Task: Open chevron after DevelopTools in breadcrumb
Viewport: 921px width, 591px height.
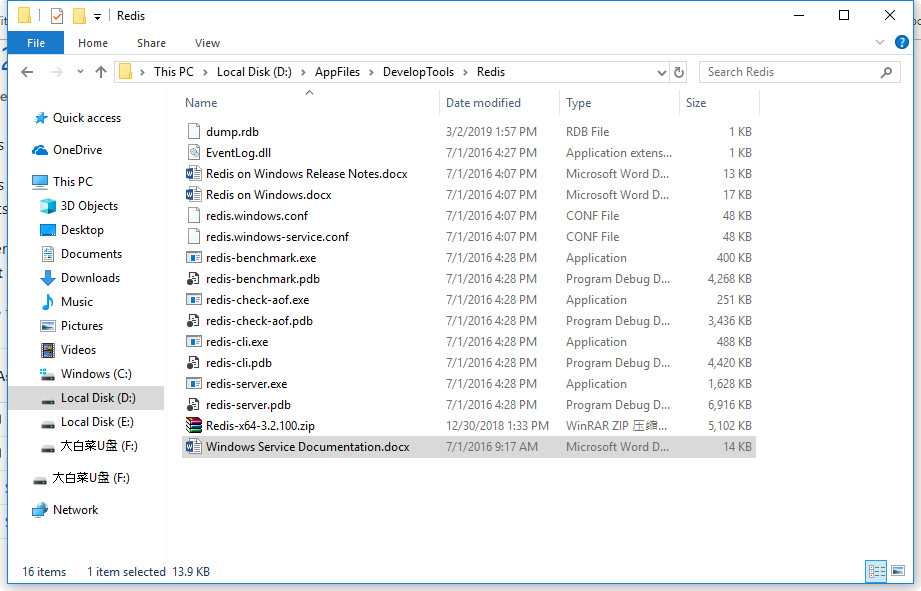Action: pos(465,72)
